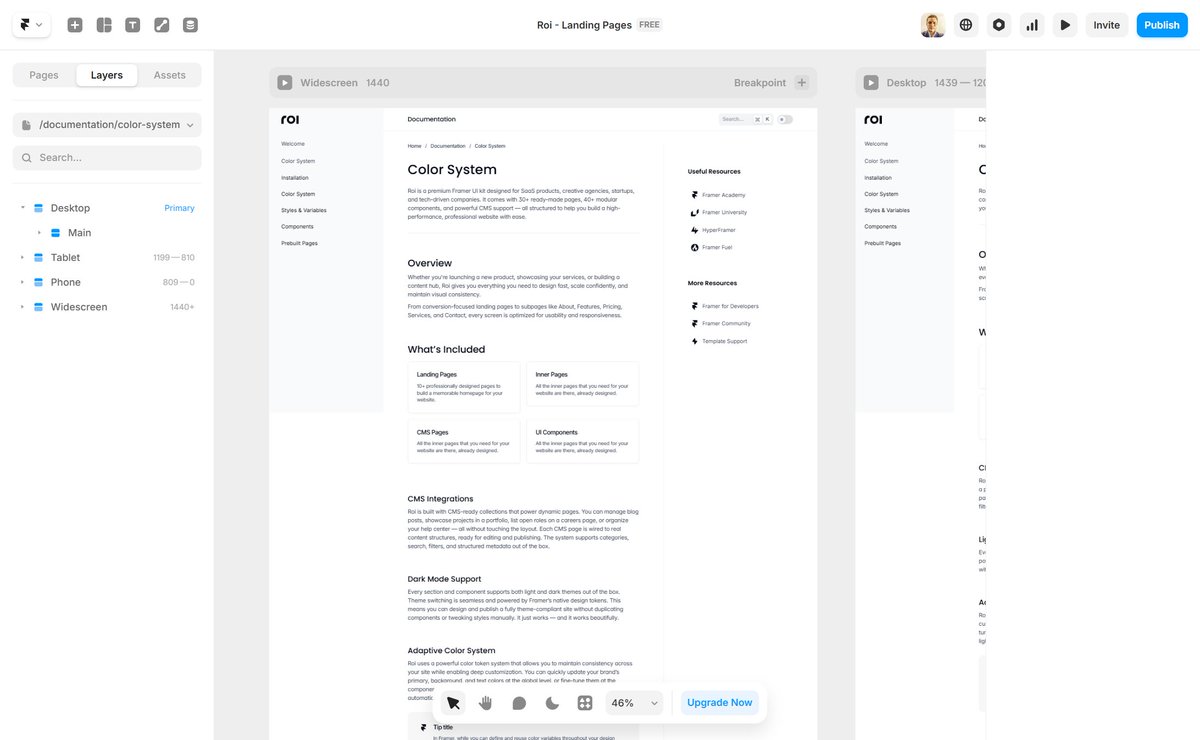Click the Home breadcrumb in Widescreen frame

pos(414,146)
